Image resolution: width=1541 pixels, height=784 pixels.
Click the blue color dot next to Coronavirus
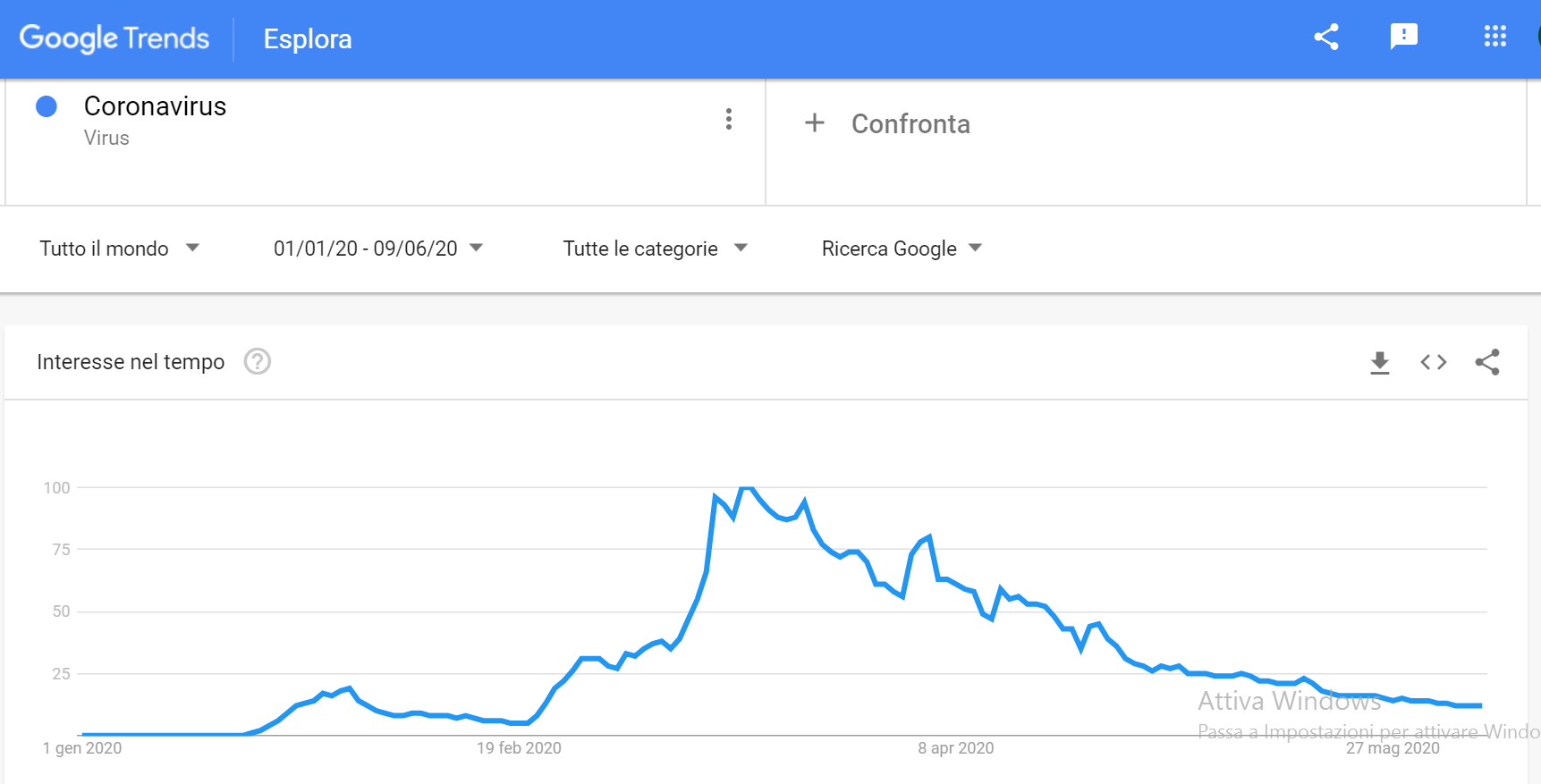[47, 106]
